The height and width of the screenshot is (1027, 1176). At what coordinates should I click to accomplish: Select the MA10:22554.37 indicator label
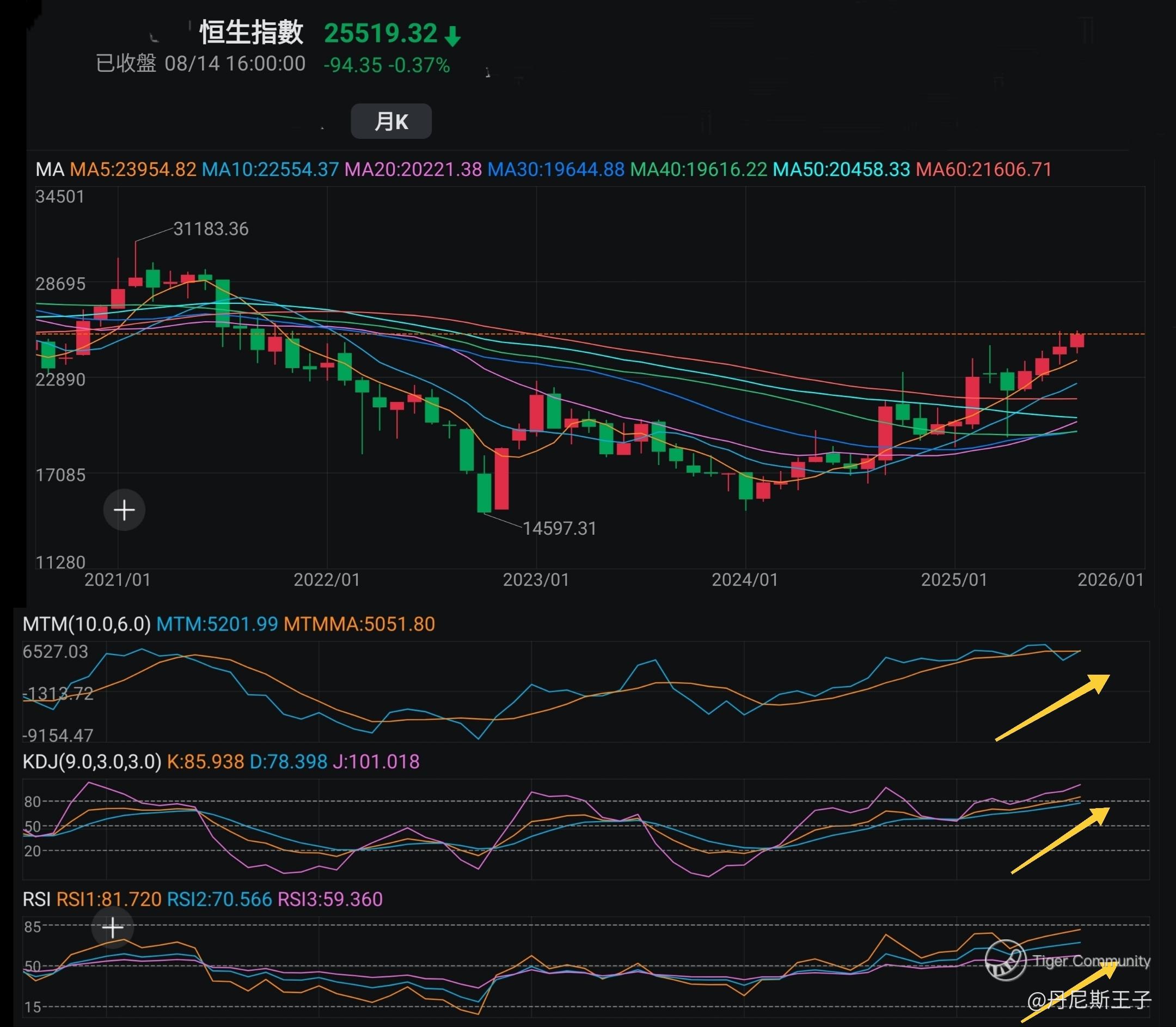(270, 170)
